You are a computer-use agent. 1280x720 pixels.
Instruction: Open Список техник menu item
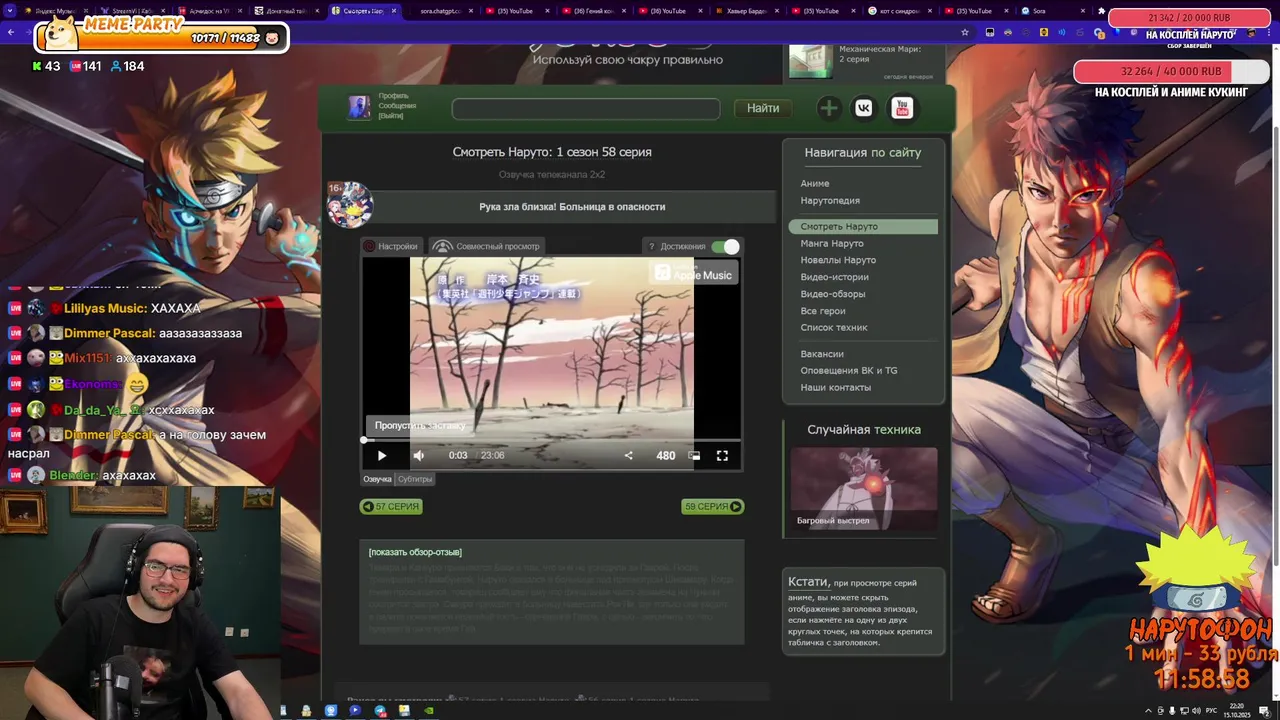834,328
